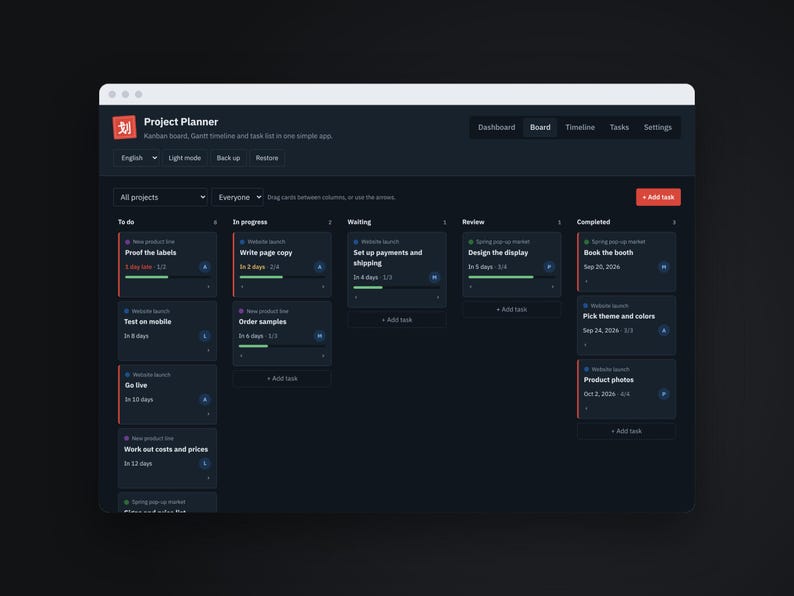This screenshot has width=794, height=596.
Task: Click progress bar on Set up payments card
Action: (397, 288)
